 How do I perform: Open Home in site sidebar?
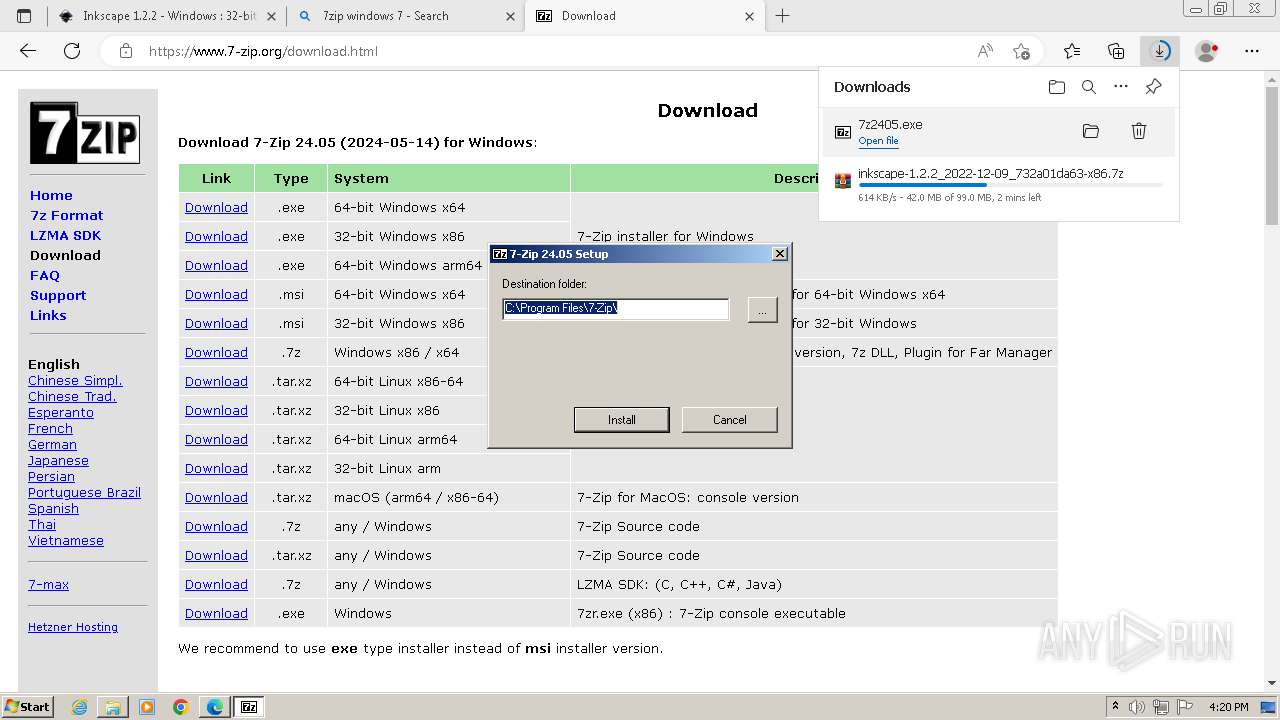(x=51, y=195)
